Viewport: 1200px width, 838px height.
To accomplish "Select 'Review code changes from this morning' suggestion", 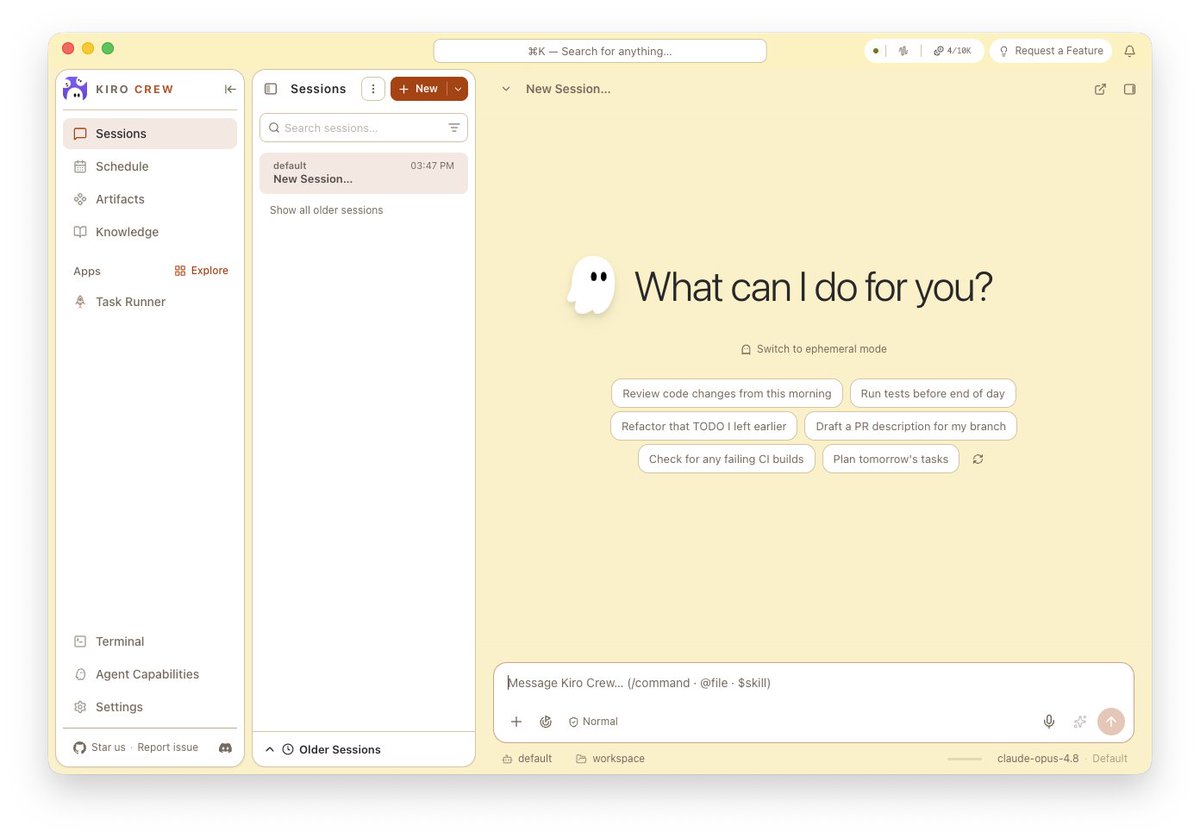I will click(727, 394).
